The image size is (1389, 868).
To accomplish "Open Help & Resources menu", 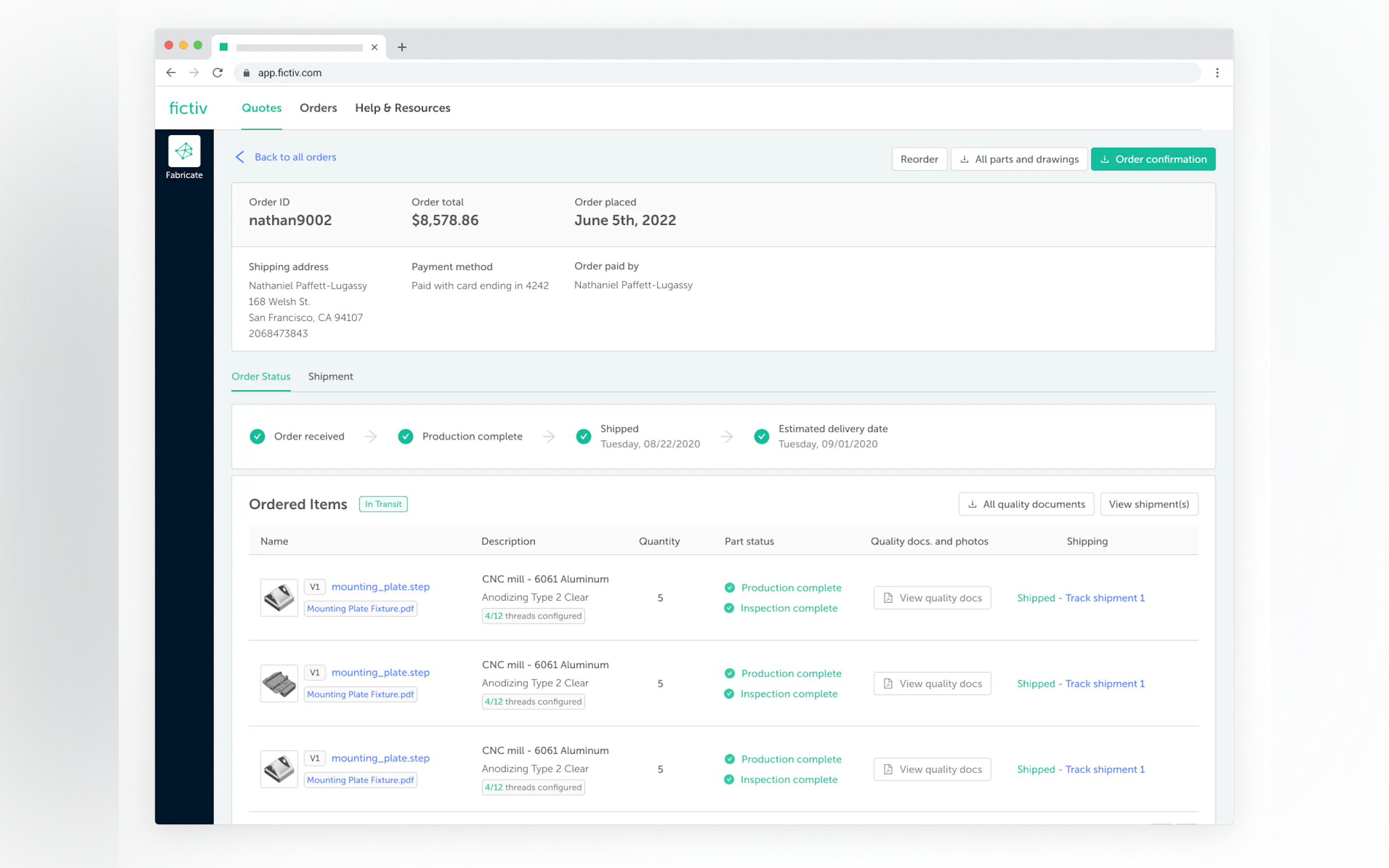I will (402, 108).
